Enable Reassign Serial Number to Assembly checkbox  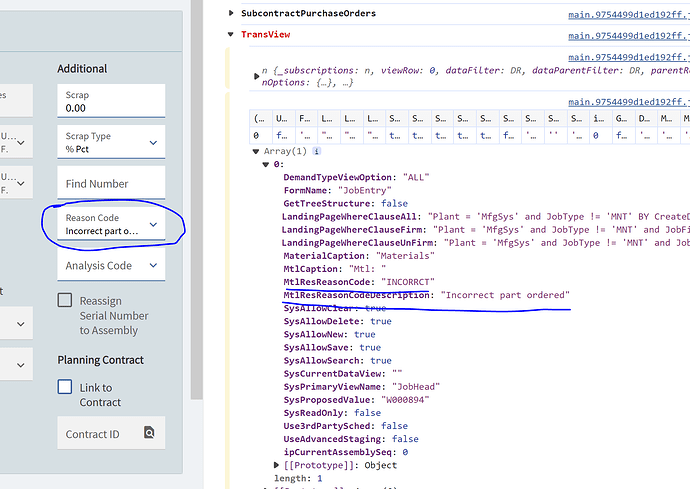coord(65,301)
